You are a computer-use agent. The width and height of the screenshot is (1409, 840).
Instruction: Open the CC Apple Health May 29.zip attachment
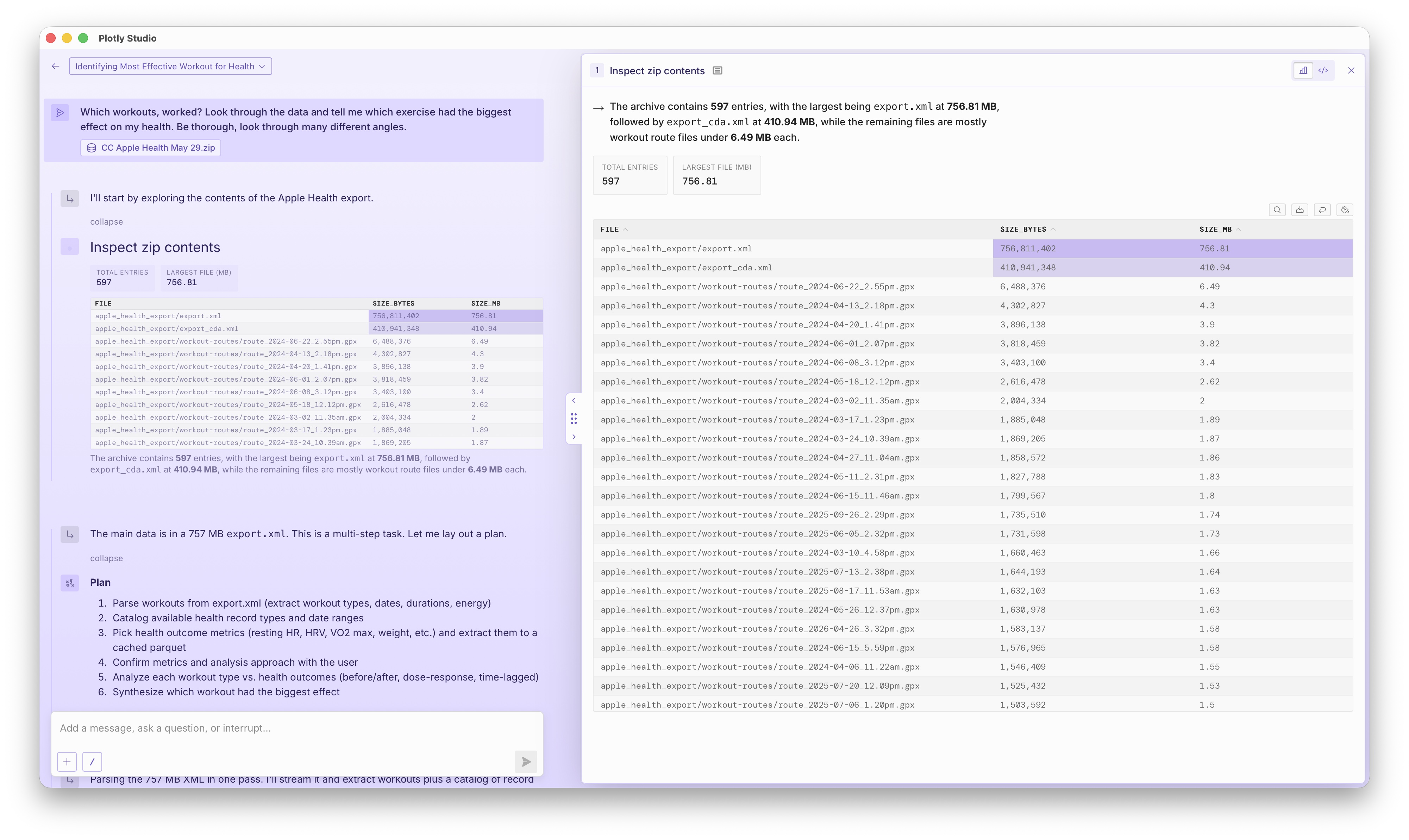click(x=151, y=148)
